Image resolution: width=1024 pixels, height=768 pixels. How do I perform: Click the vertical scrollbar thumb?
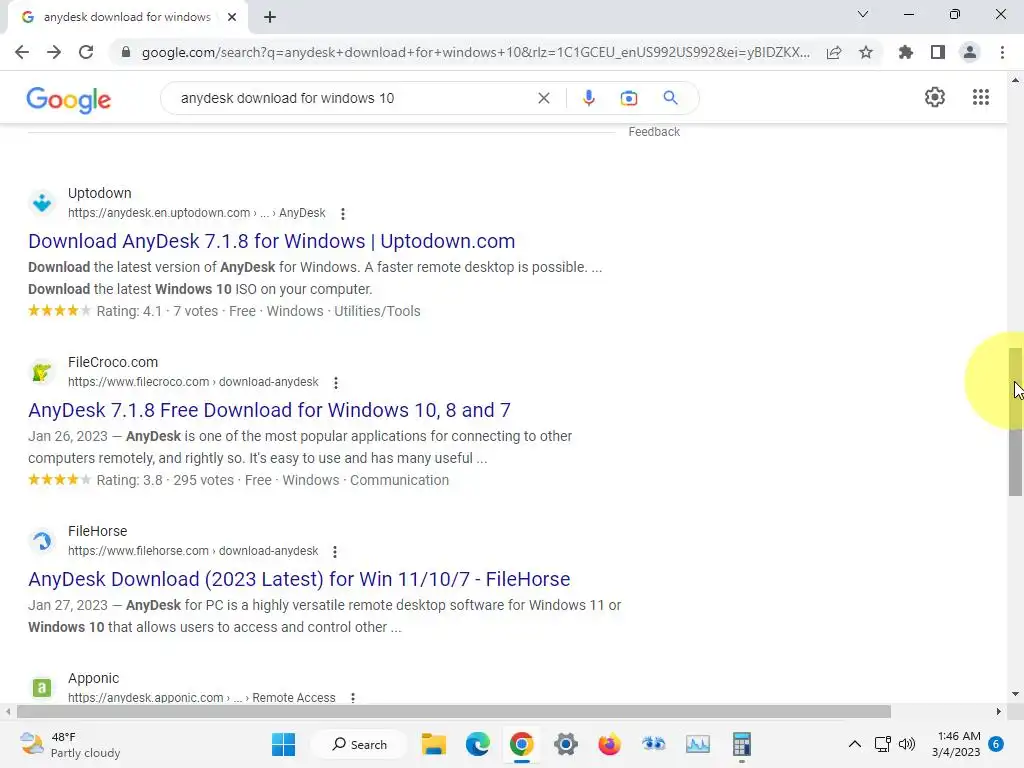click(x=1015, y=422)
